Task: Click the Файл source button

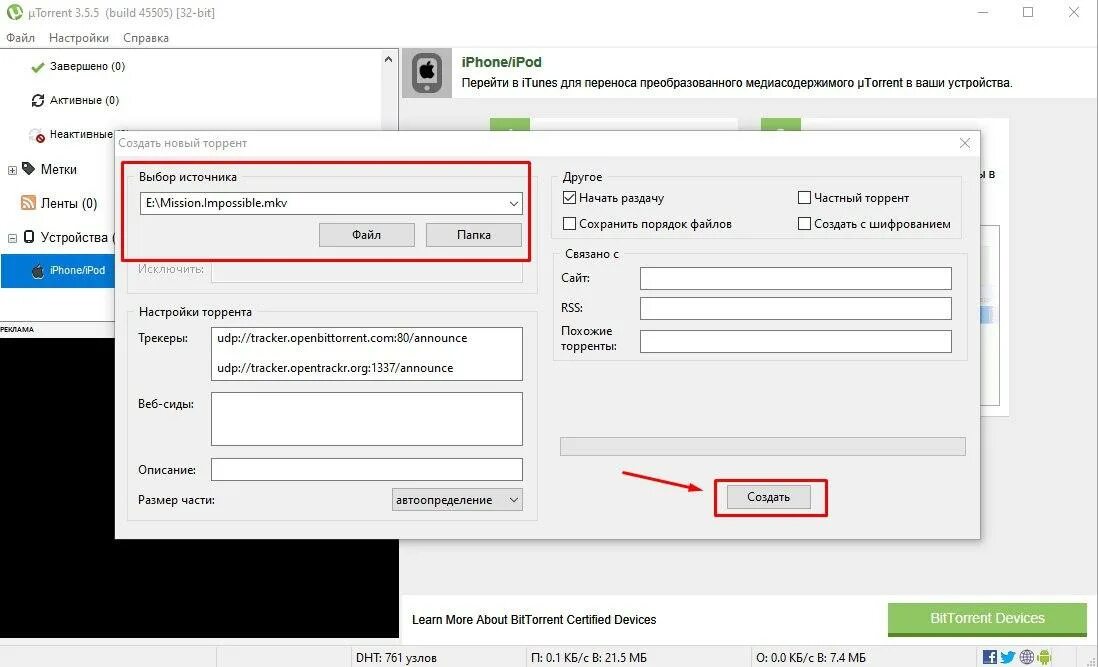Action: click(366, 235)
